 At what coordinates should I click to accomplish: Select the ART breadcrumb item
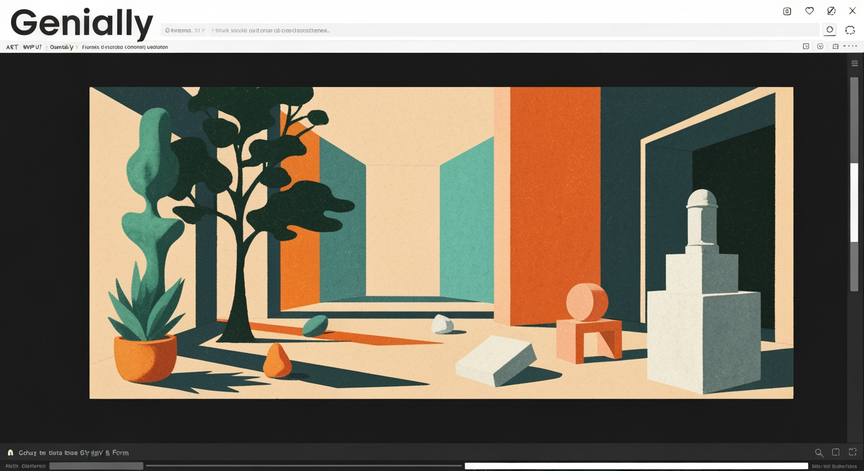12,47
